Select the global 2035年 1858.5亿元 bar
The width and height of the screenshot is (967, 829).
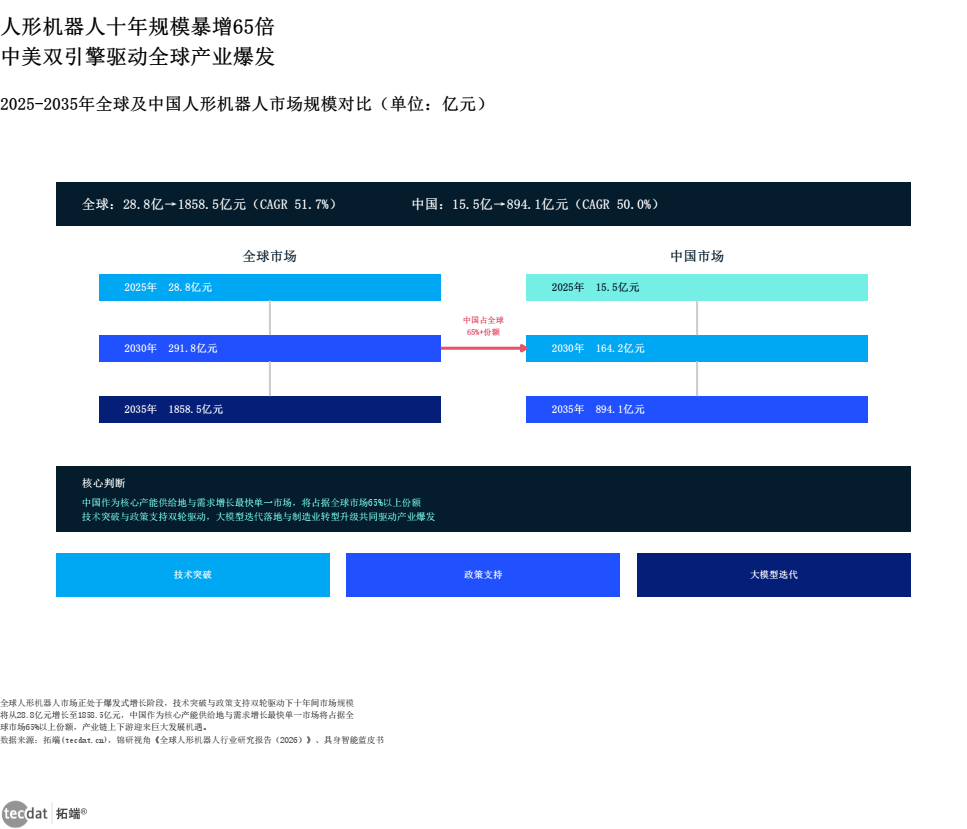pyautogui.click(x=270, y=410)
